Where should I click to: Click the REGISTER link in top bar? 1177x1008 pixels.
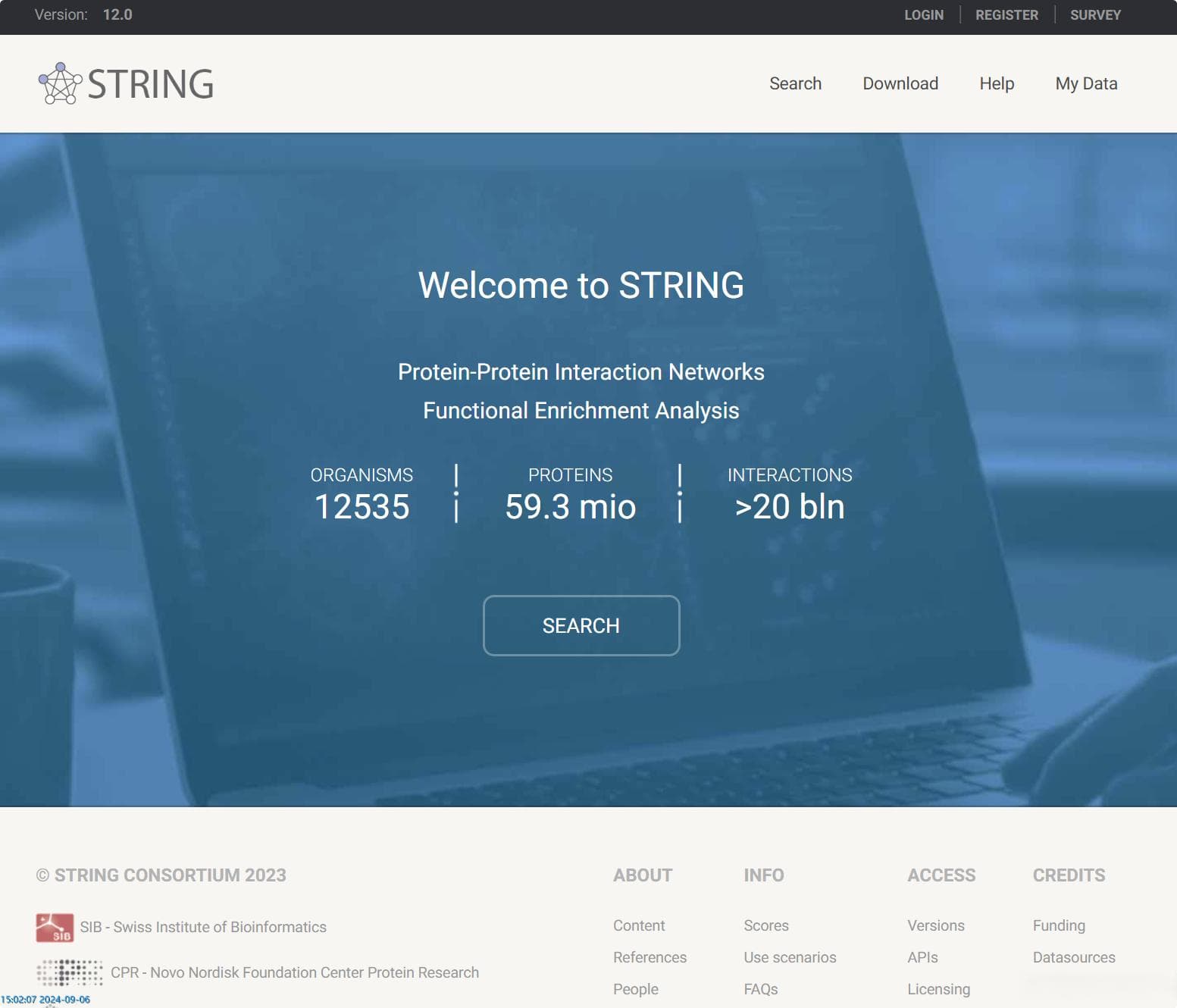(1006, 15)
